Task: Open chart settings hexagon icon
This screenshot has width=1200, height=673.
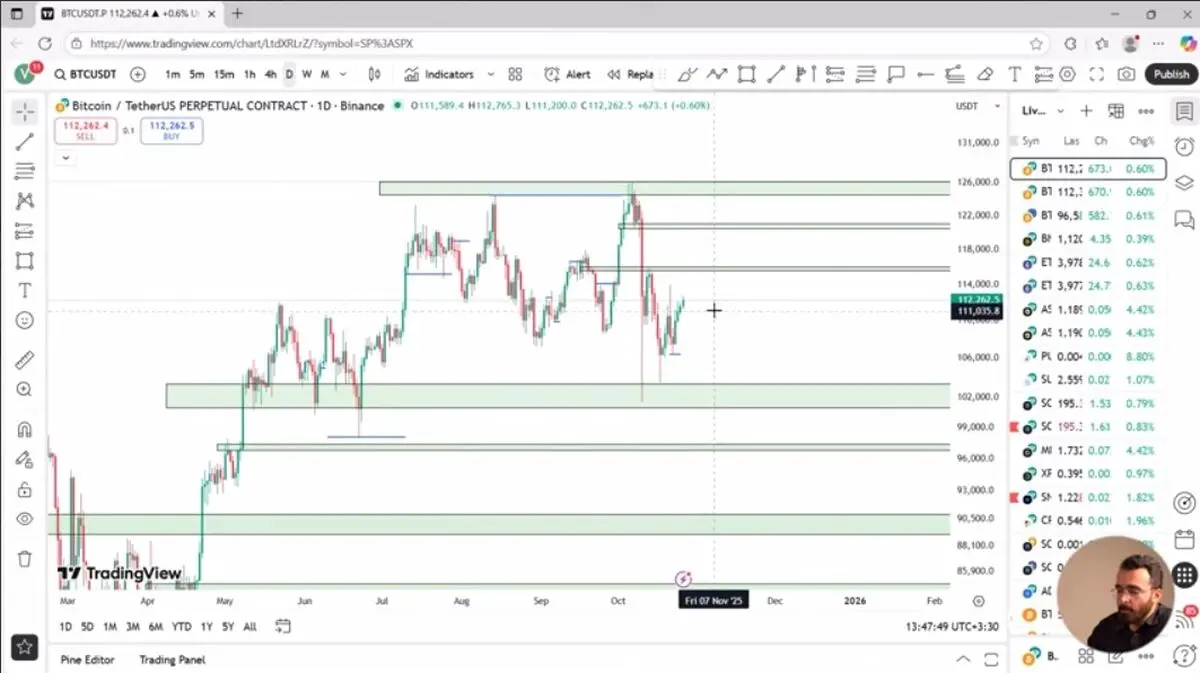Action: 1068,74
